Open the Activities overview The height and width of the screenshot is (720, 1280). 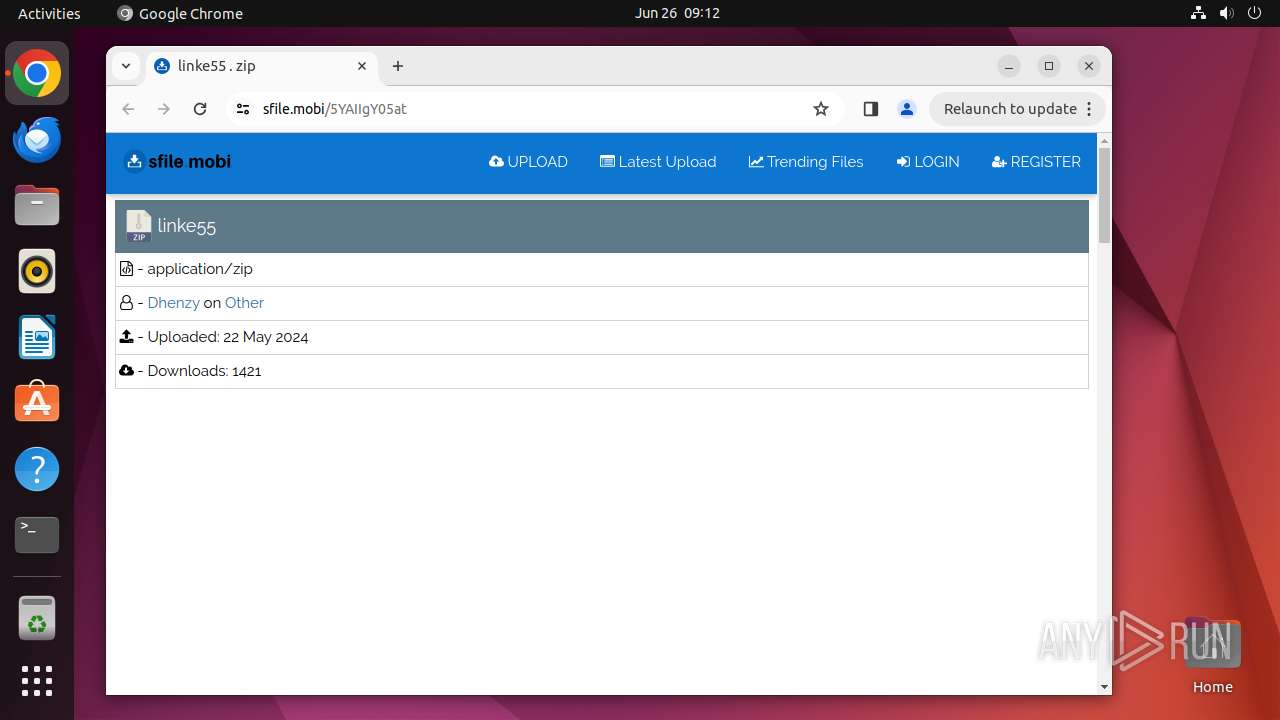tap(49, 13)
